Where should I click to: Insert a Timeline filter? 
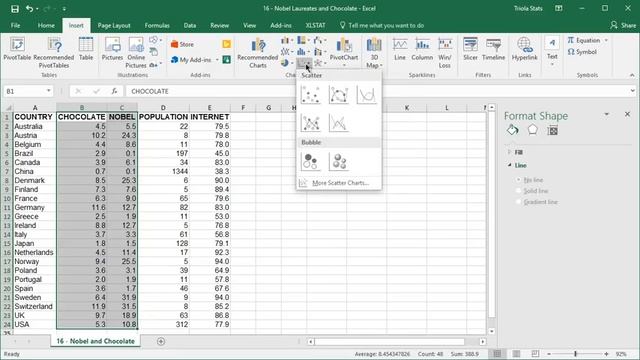493,49
